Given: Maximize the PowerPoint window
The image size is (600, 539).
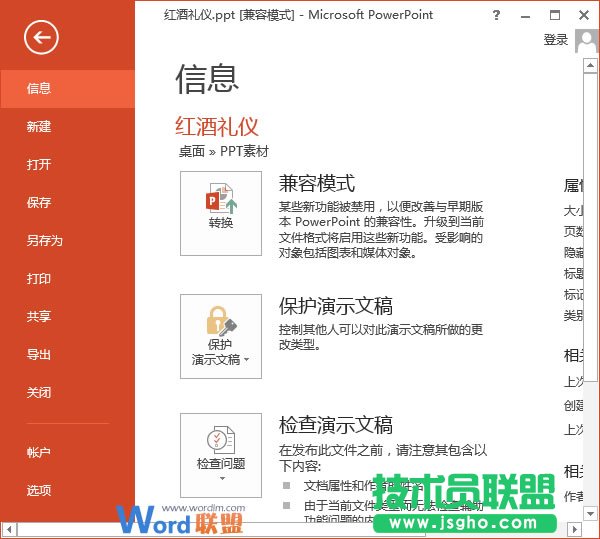Looking at the screenshot, I should point(555,15).
